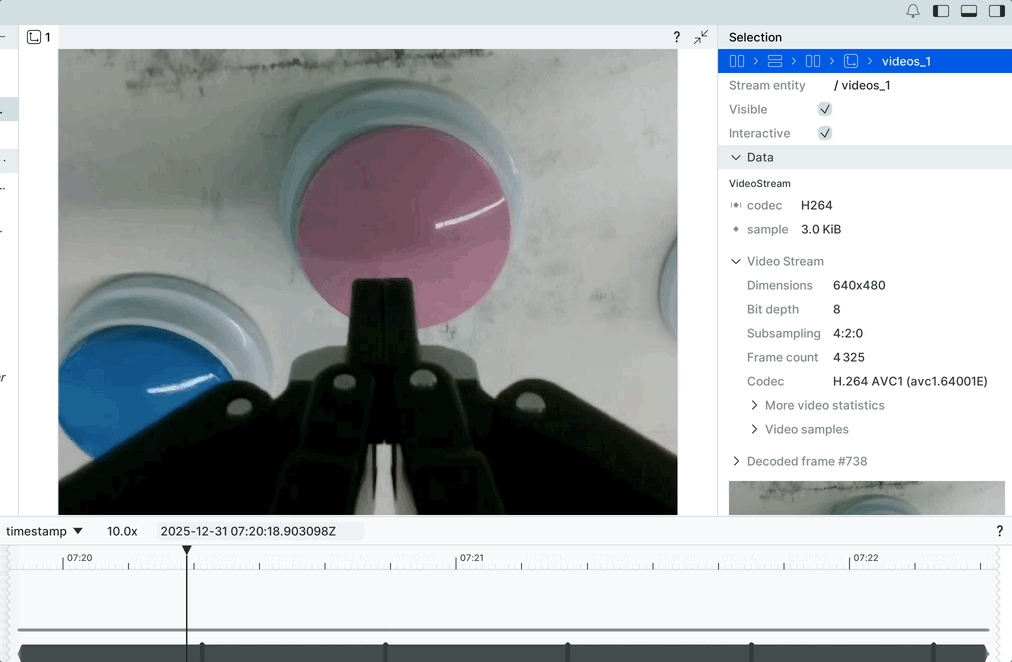Viewport: 1012px width, 662px height.
Task: Uncheck the Visible checkbox
Action: pyautogui.click(x=825, y=109)
